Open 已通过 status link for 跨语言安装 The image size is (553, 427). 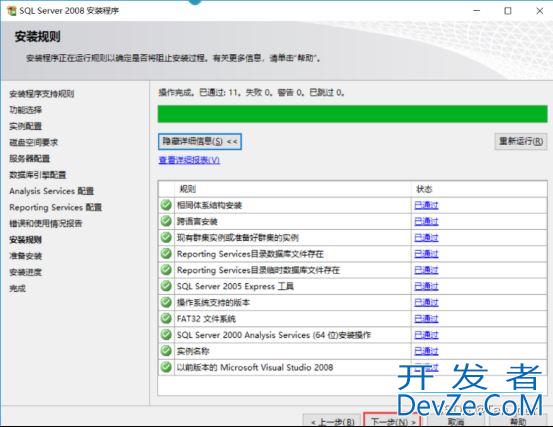click(426, 221)
